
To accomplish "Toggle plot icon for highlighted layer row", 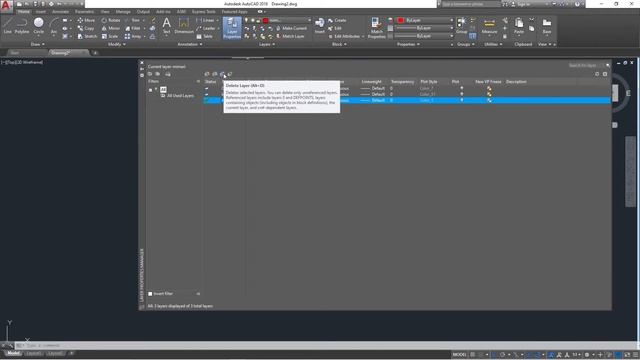I will pyautogui.click(x=462, y=100).
